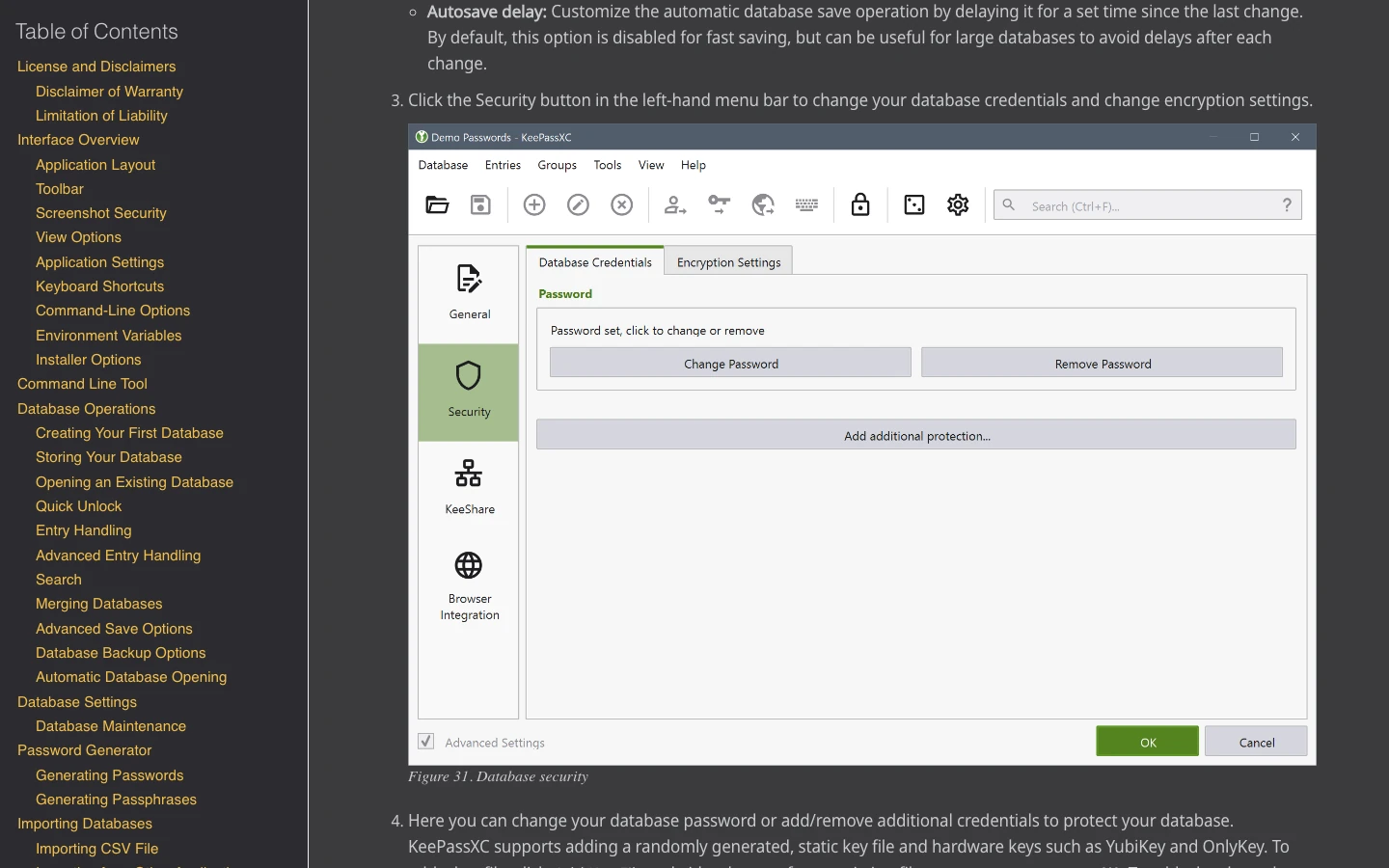Image resolution: width=1389 pixels, height=868 pixels.
Task: Open settings via the gear icon
Action: click(x=958, y=204)
